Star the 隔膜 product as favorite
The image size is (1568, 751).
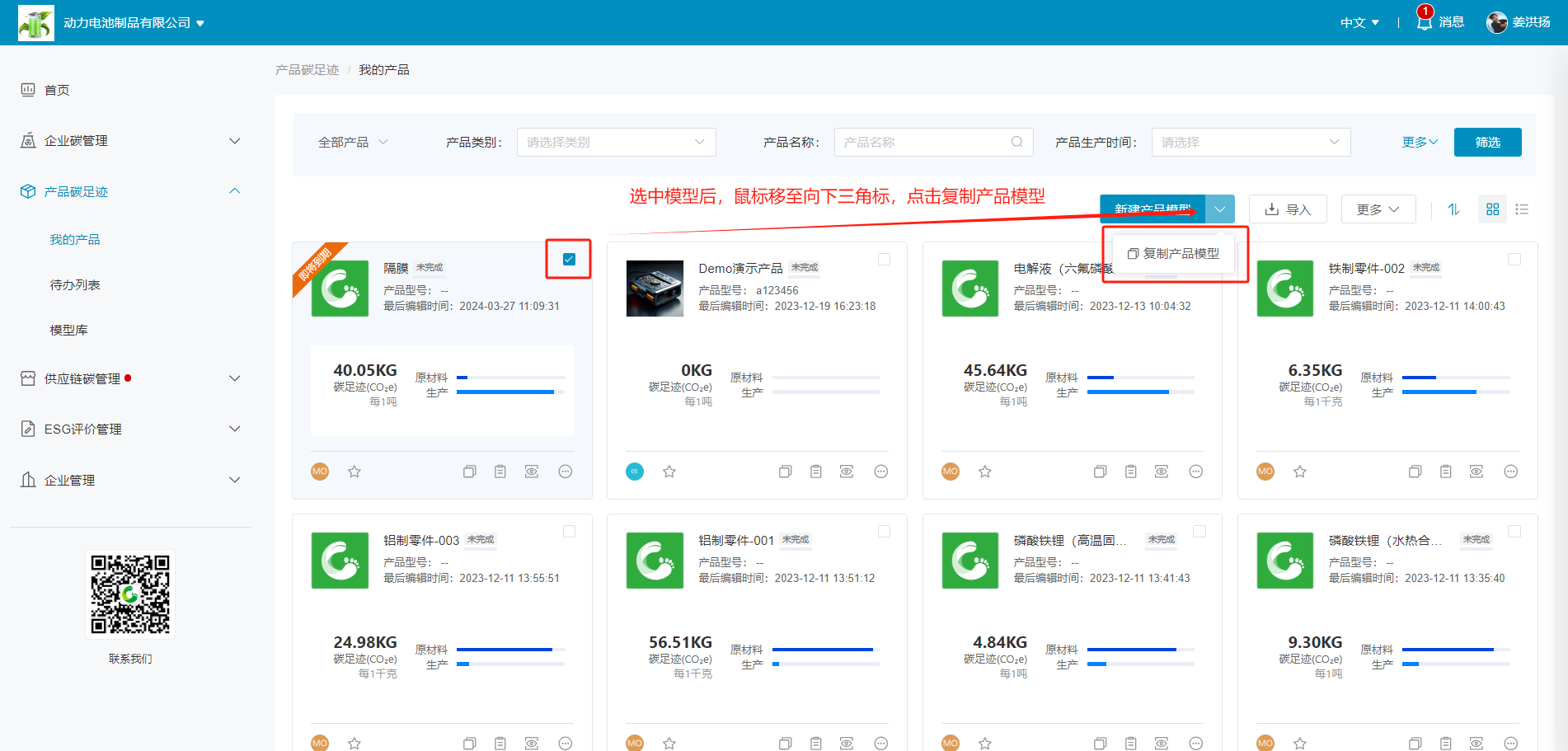coord(354,472)
